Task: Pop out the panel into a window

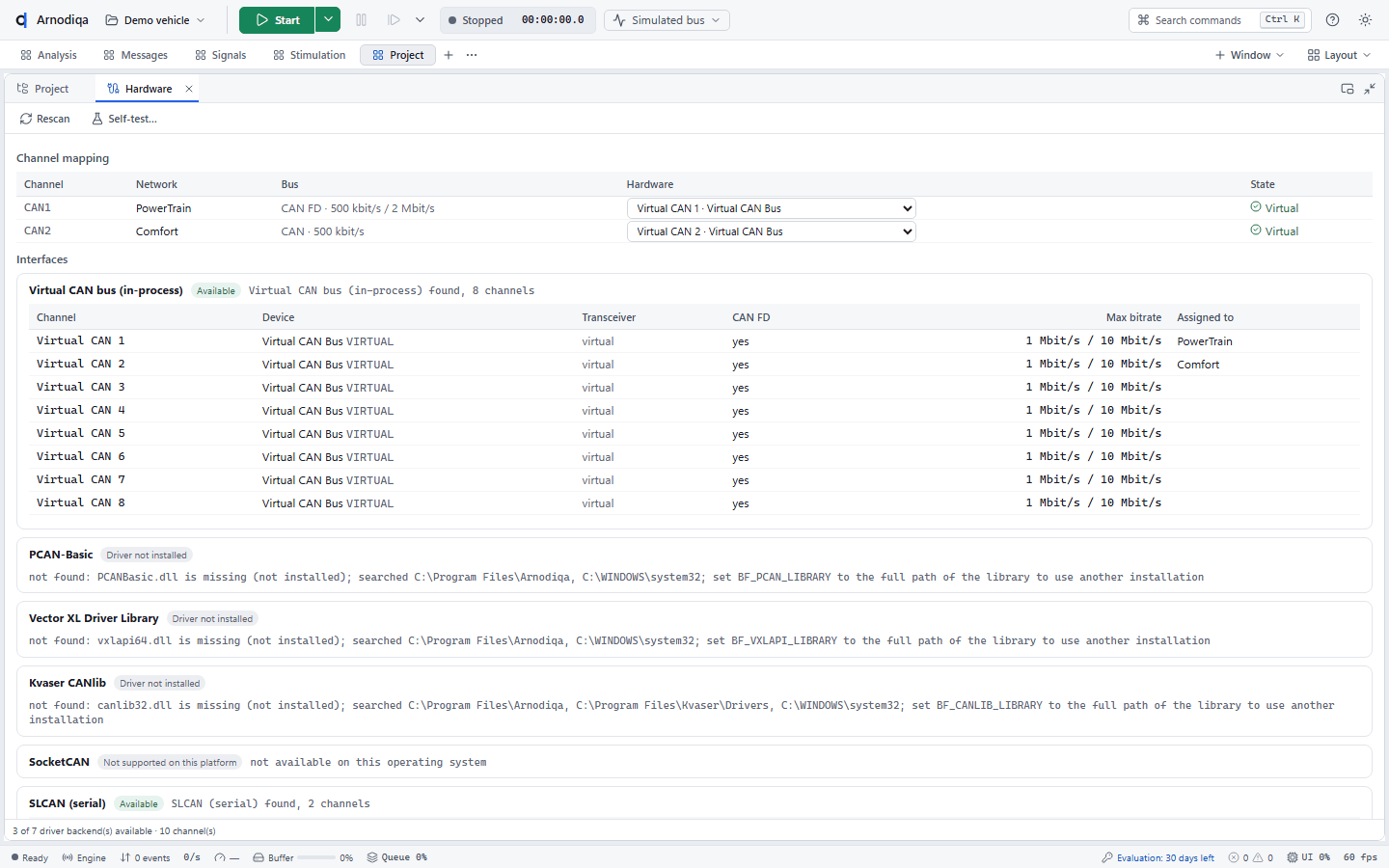Action: pos(1348,89)
